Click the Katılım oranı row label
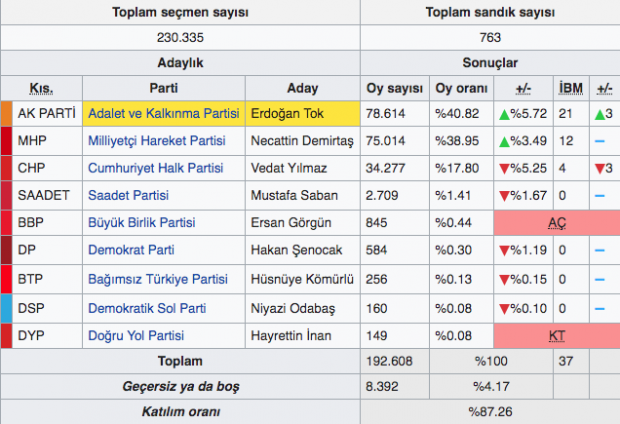This screenshot has height=424, width=620. tap(181, 411)
